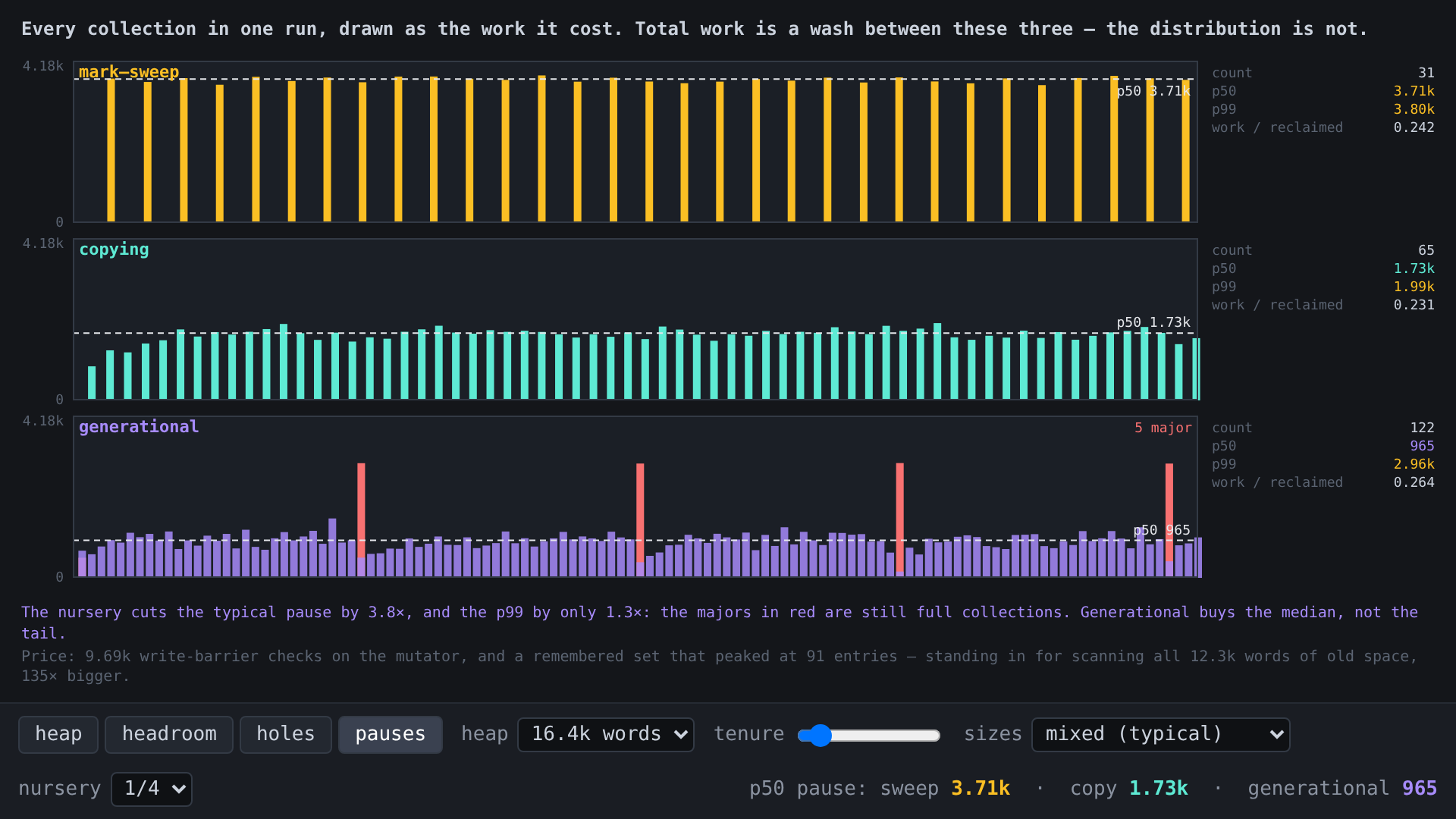
Task: Click the 'p50 965' line label
Action: click(x=1162, y=530)
